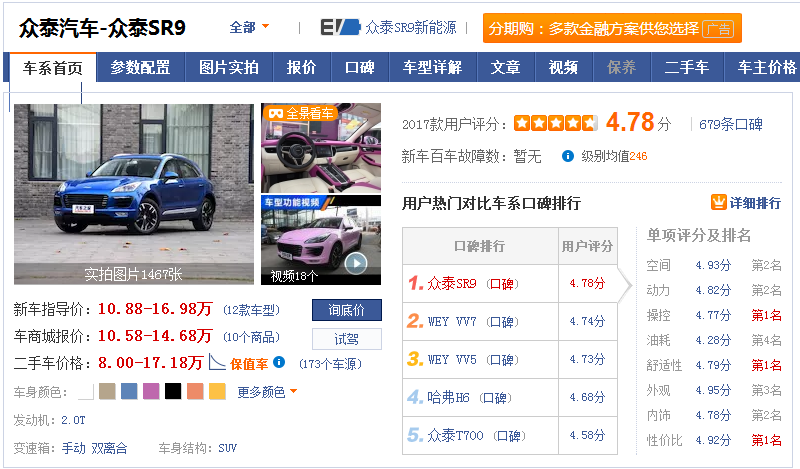
Task: Select the purple body color swatch
Action: point(151,391)
